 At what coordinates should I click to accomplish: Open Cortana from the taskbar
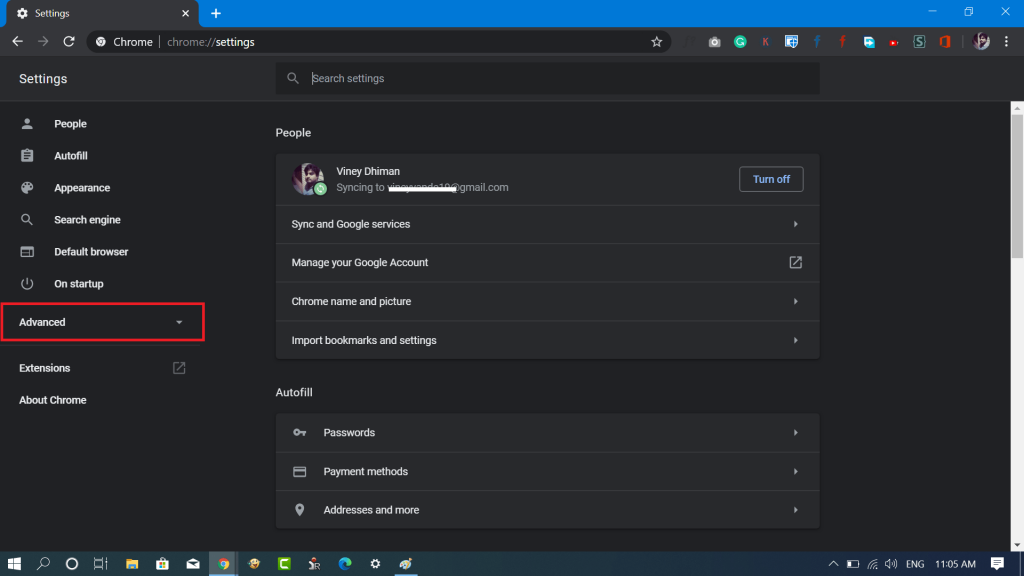[72, 564]
